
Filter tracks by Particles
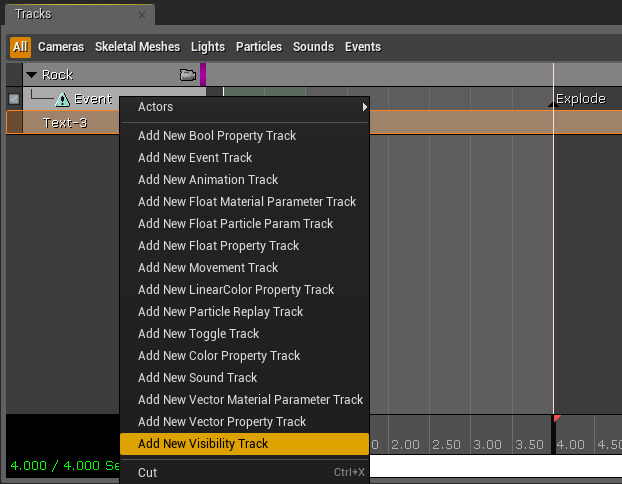click(x=259, y=47)
